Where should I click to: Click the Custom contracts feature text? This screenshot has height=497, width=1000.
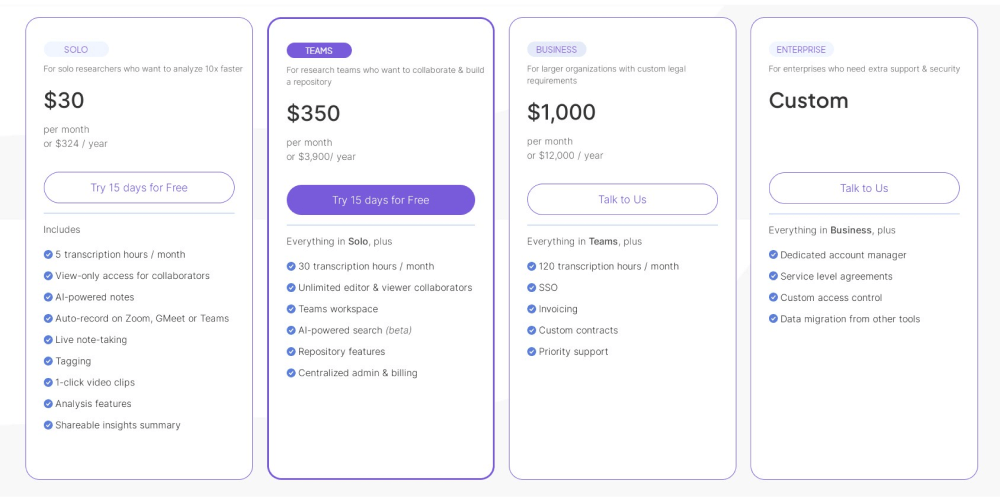pyautogui.click(x=578, y=330)
